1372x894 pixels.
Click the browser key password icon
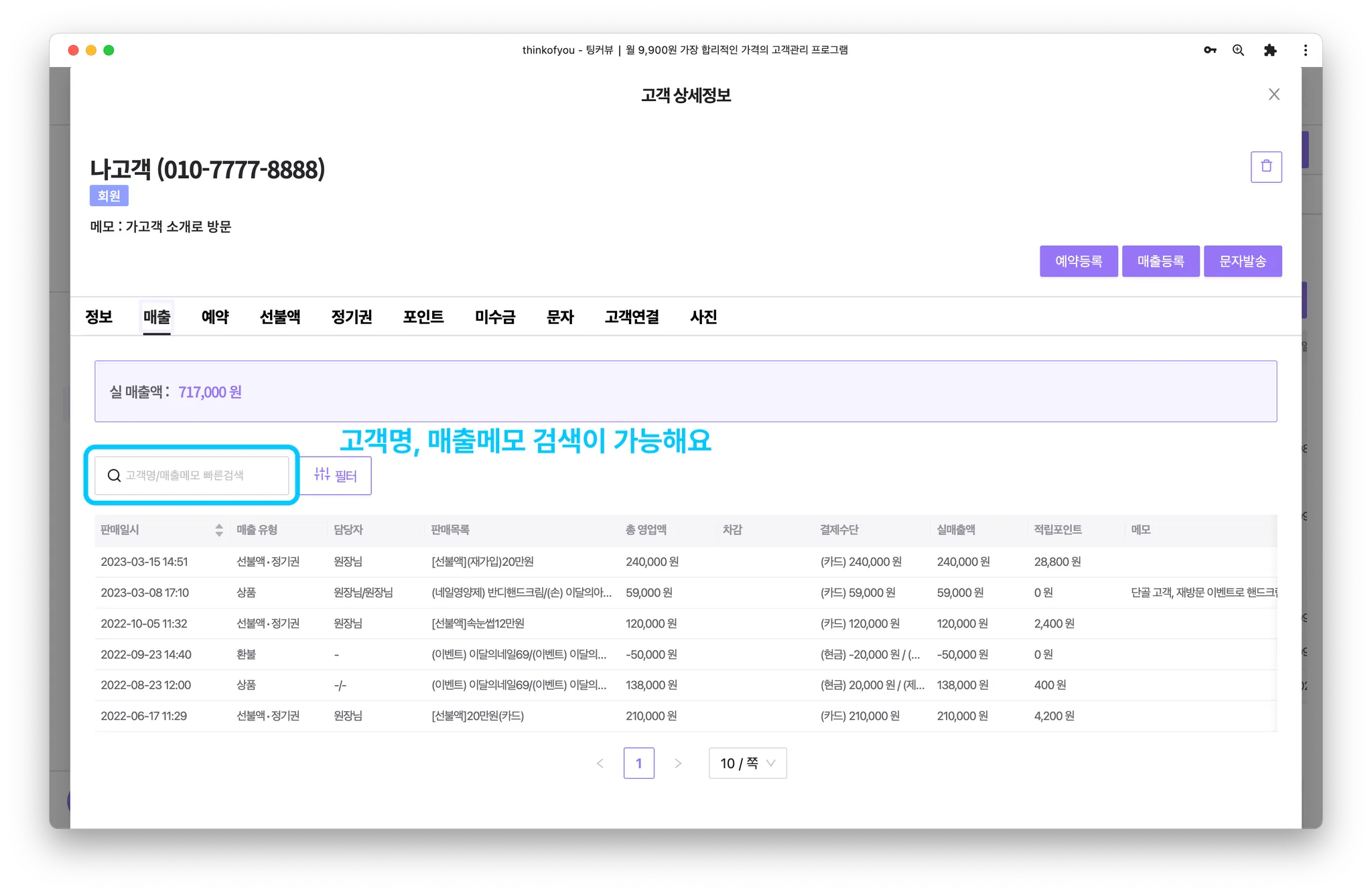click(1209, 50)
